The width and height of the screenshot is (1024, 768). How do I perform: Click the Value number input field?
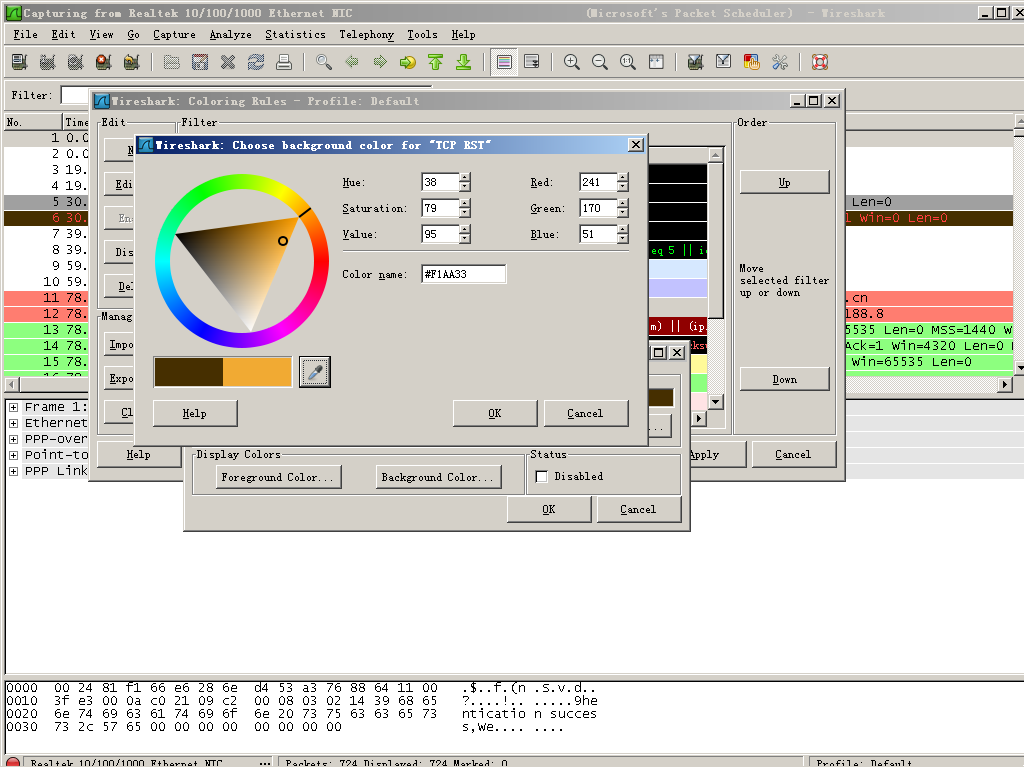(x=440, y=234)
